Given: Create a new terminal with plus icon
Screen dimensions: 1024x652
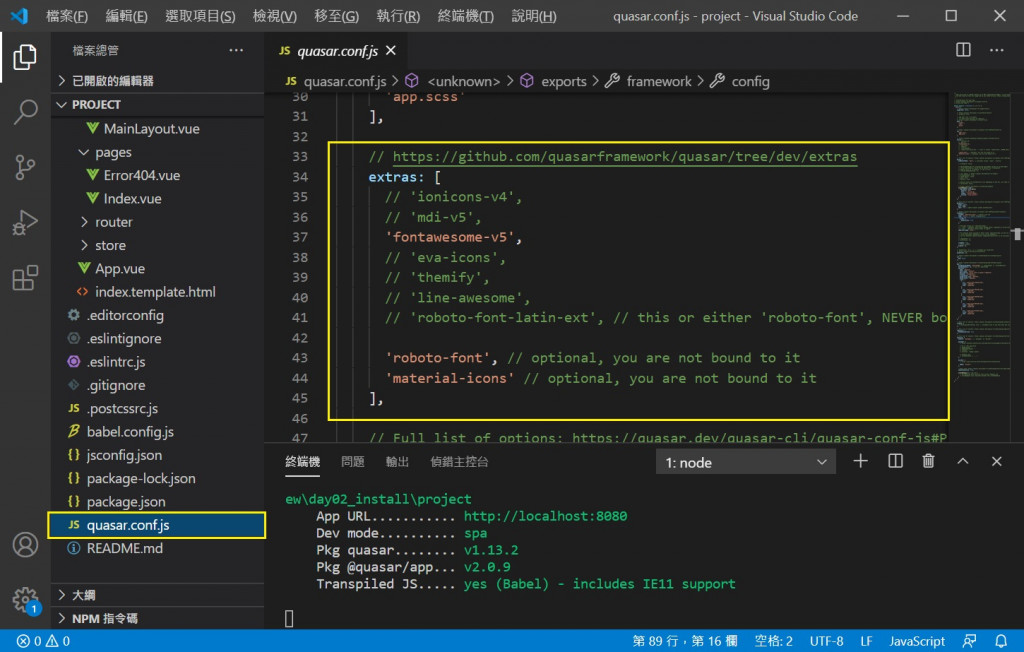Looking at the screenshot, I should (860, 461).
